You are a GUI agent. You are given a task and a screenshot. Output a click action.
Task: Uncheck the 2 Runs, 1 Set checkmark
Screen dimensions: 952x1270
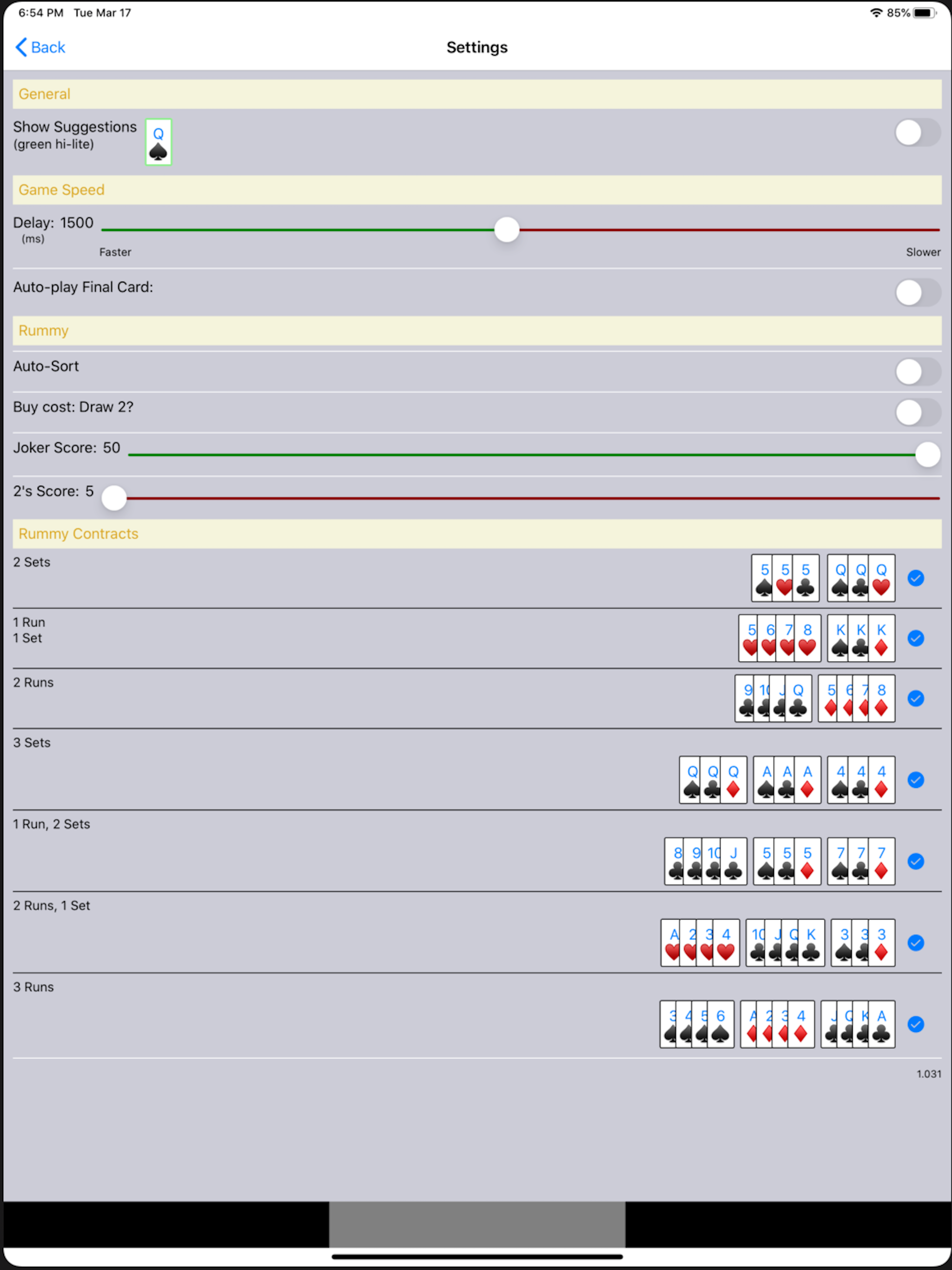pos(916,943)
